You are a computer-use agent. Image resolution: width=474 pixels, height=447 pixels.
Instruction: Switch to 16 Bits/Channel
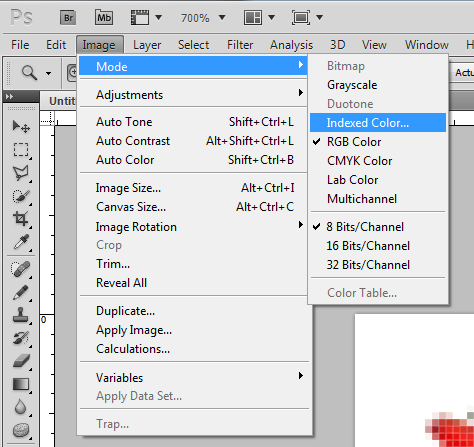[x=378, y=246]
